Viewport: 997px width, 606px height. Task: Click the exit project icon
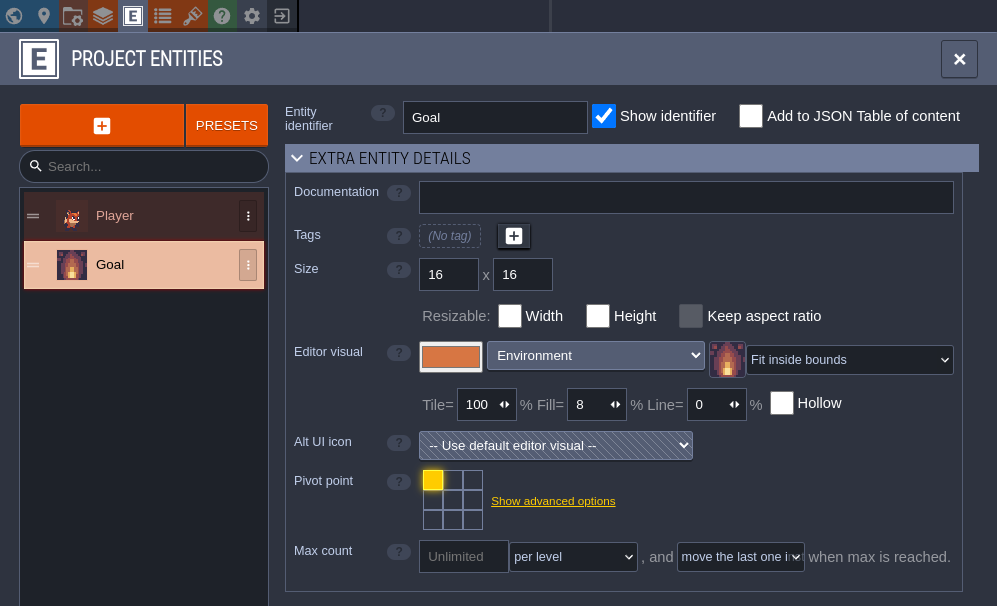(282, 15)
